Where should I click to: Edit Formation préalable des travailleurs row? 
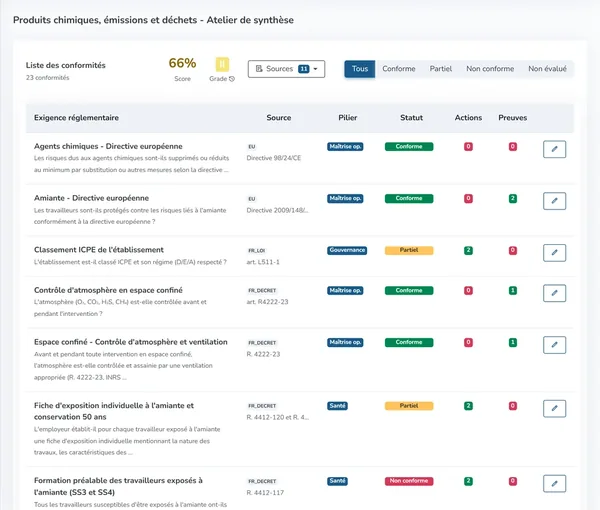(554, 484)
